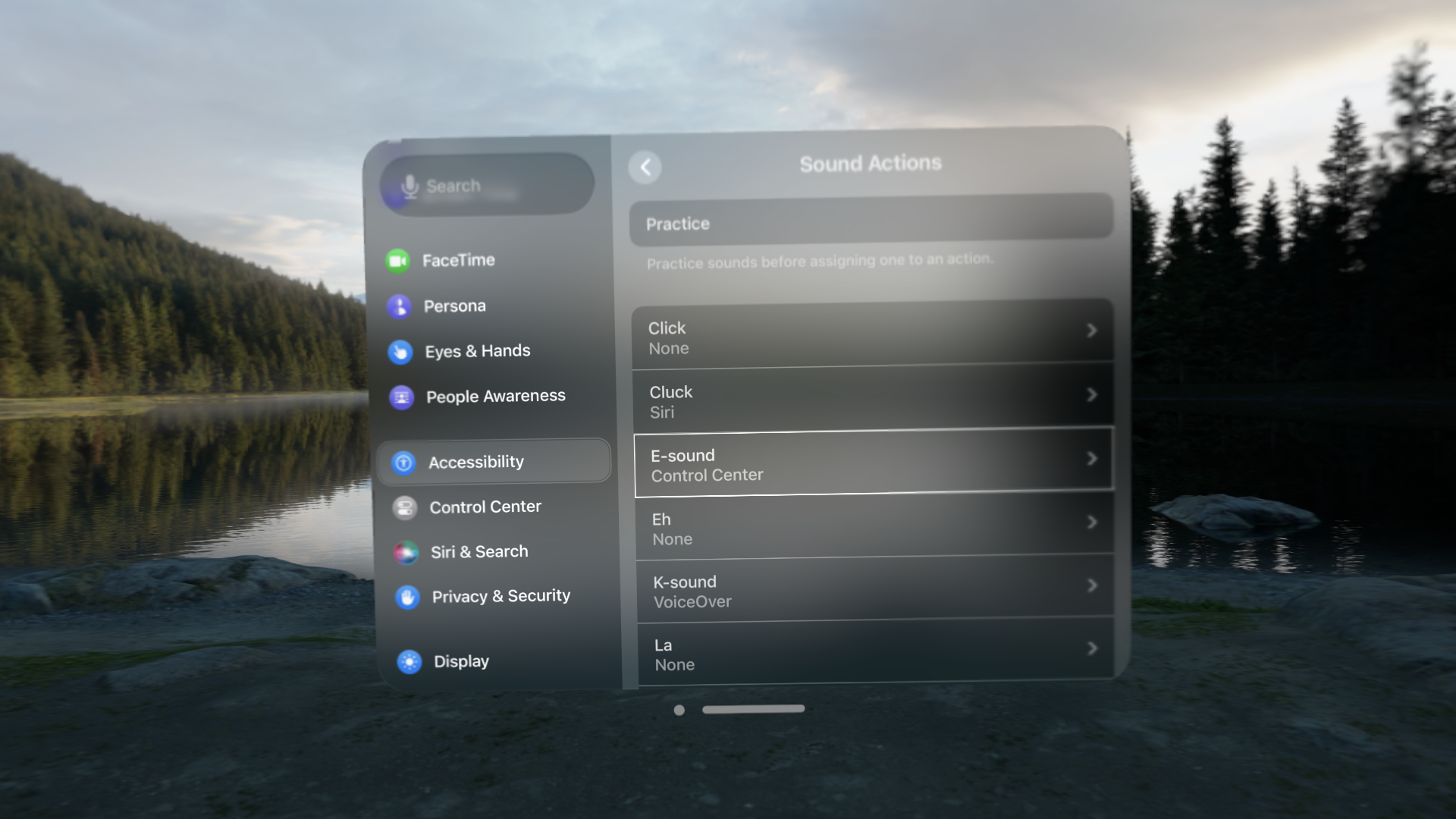
Task: Open K-sound assigned to VoiceOver
Action: point(872,591)
